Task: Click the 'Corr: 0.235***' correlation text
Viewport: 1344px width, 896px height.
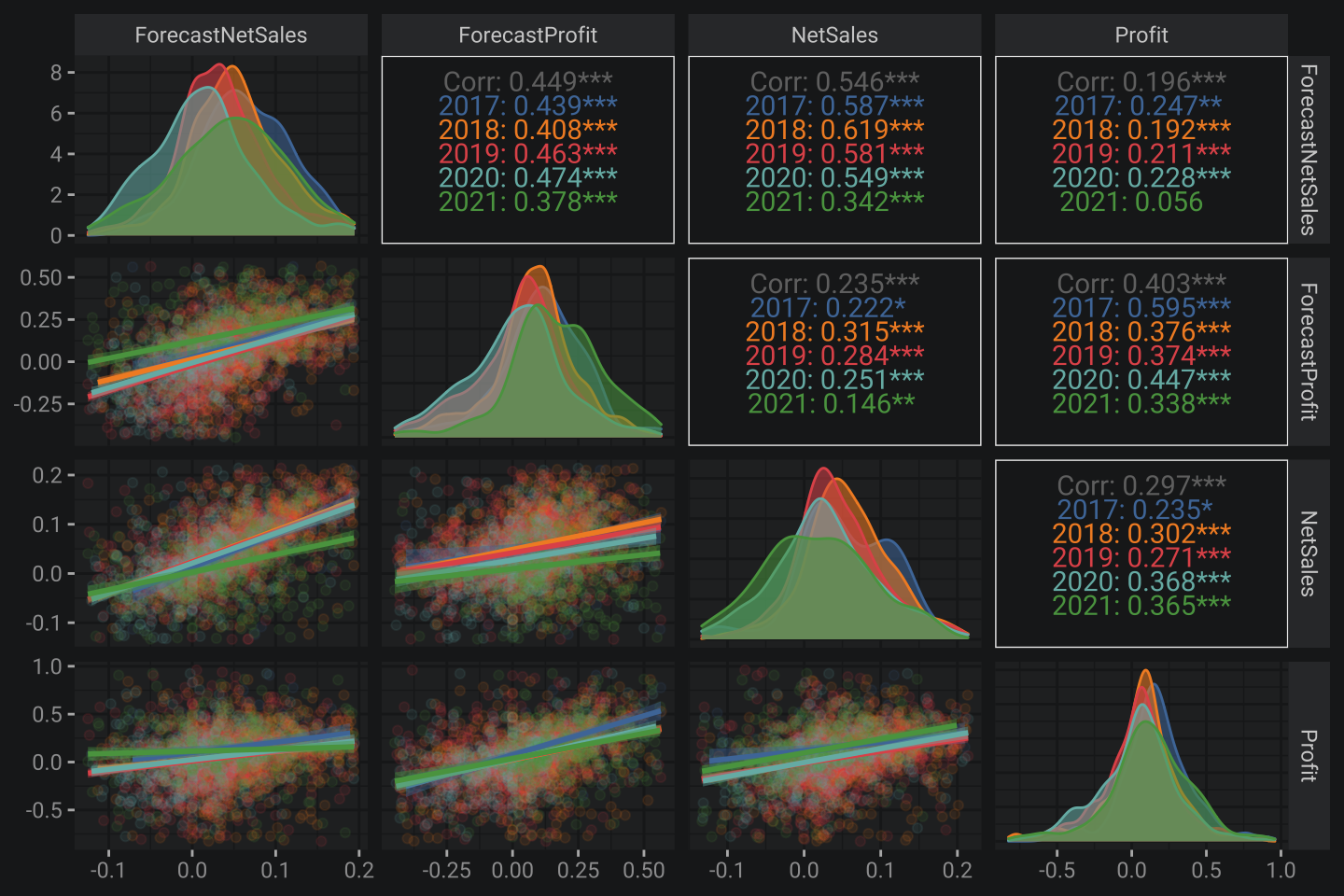Action: 834,283
